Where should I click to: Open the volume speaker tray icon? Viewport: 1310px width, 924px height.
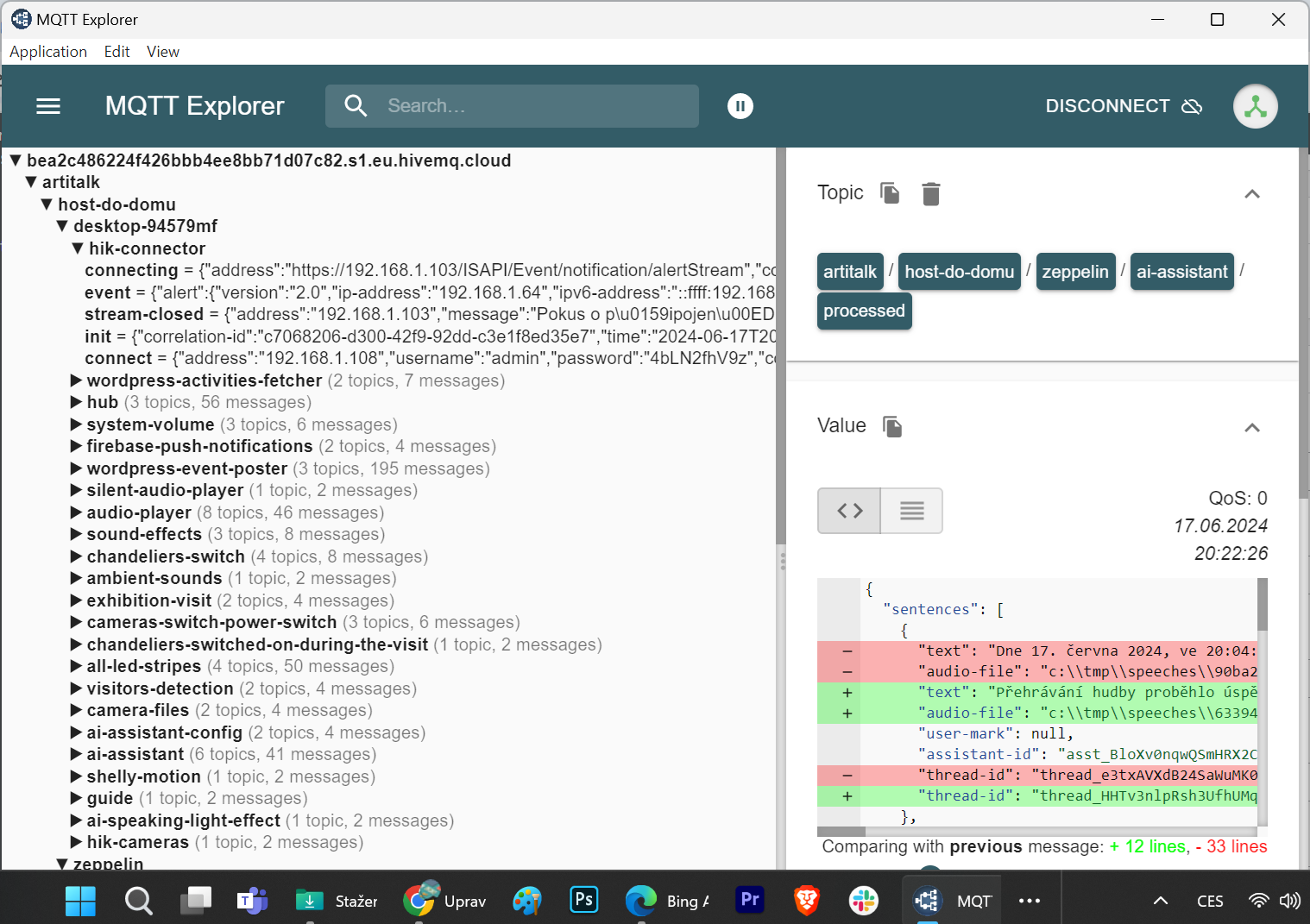1289,901
